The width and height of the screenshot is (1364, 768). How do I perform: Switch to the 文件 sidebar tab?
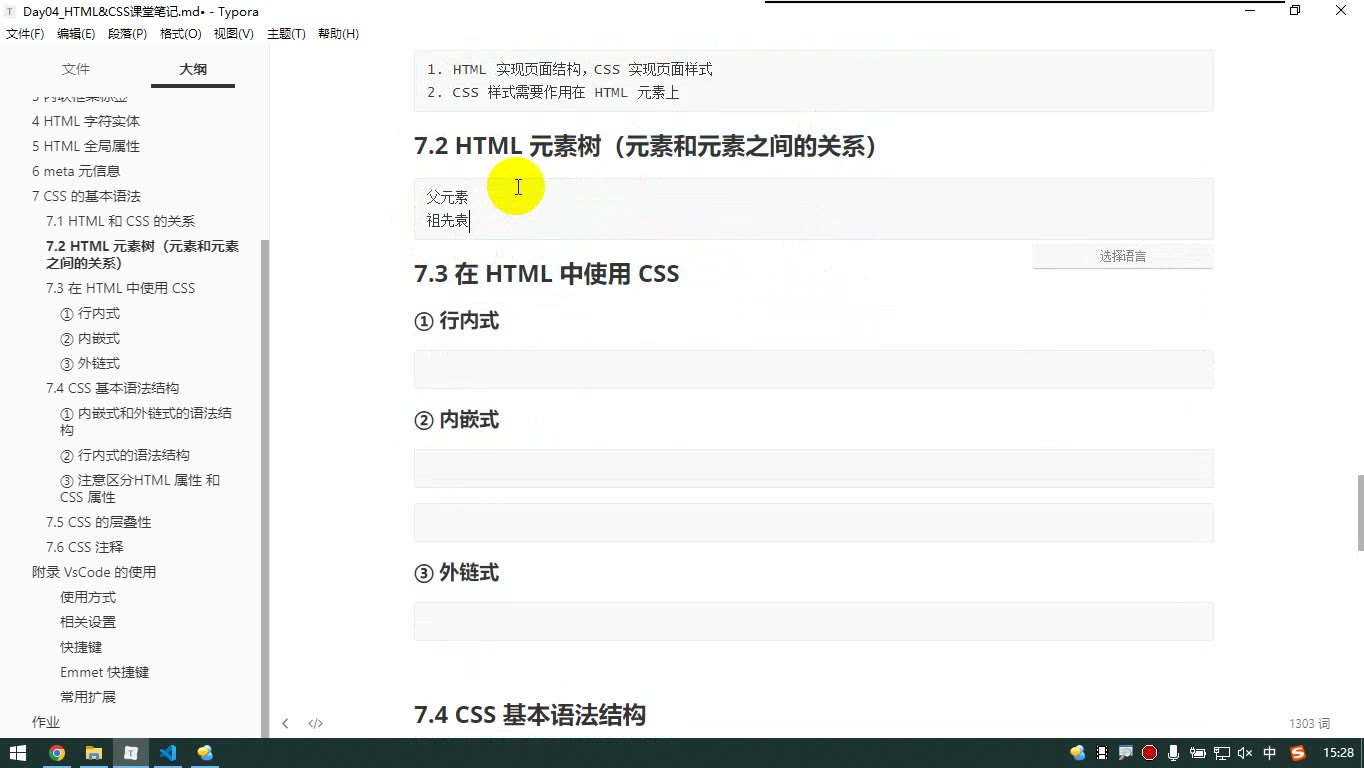pyautogui.click(x=76, y=69)
